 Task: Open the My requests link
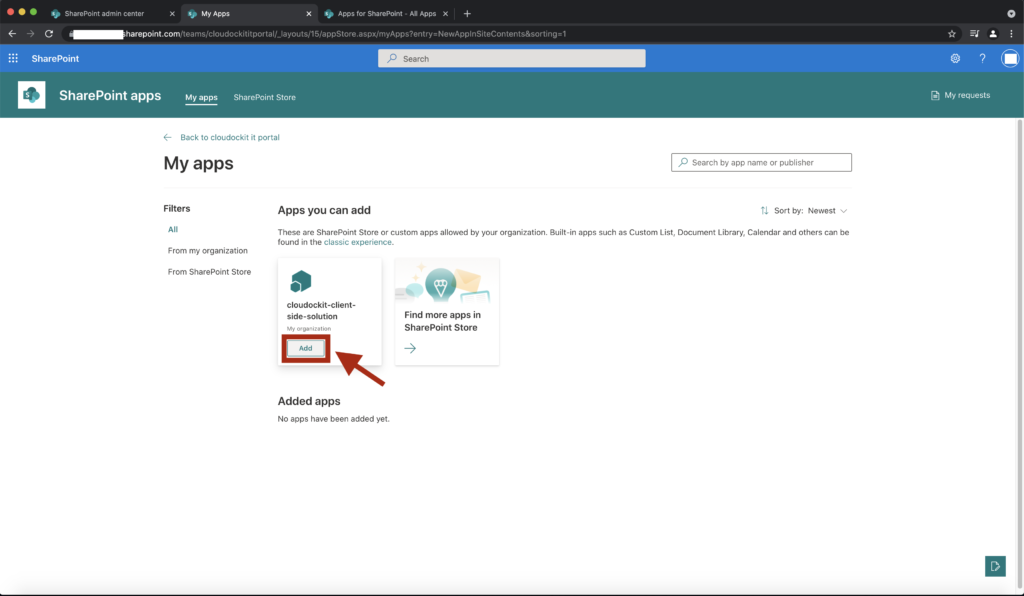(x=967, y=95)
